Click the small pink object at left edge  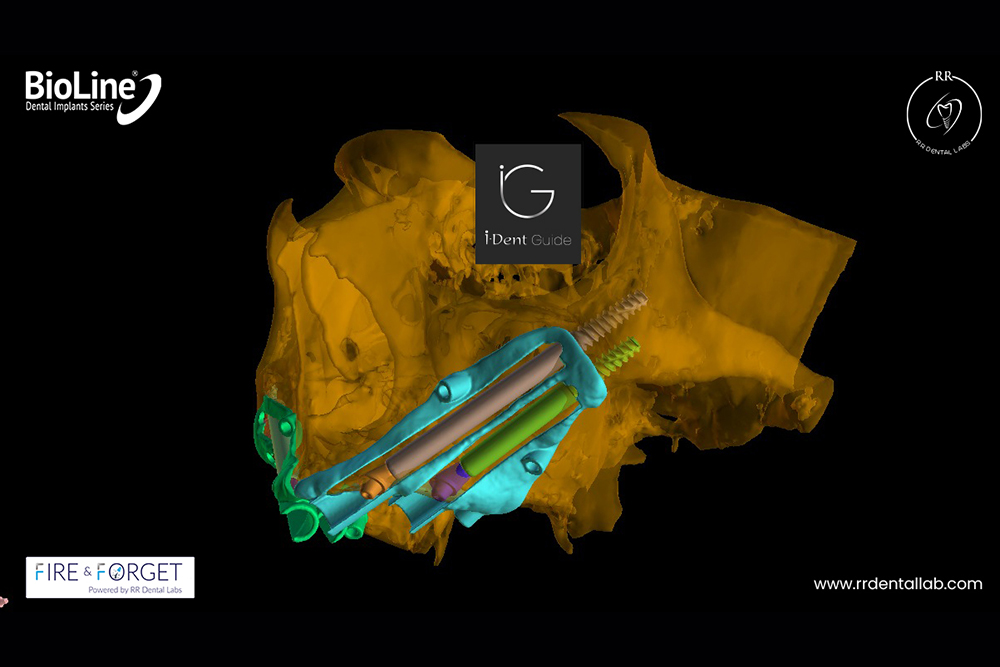point(3,601)
